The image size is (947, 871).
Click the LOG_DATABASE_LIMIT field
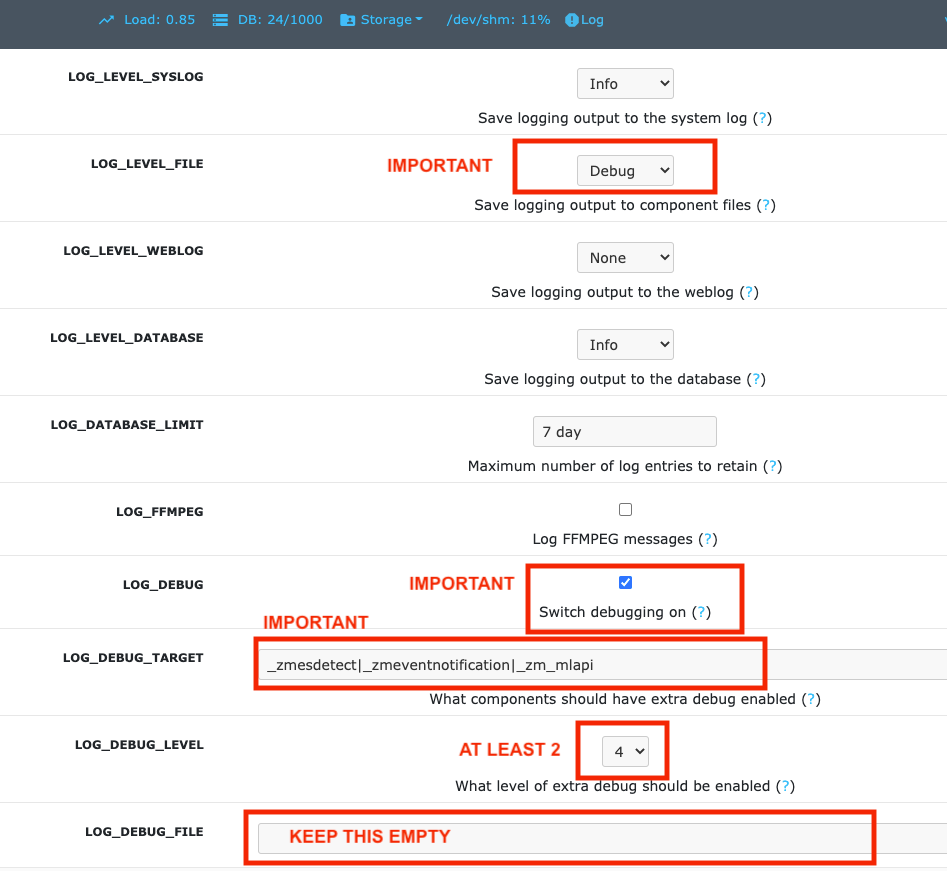click(624, 431)
